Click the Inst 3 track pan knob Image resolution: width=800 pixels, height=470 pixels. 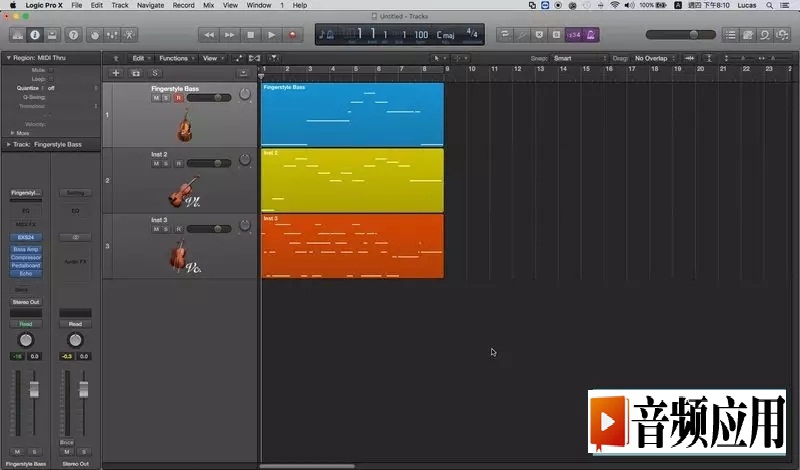tap(245, 226)
